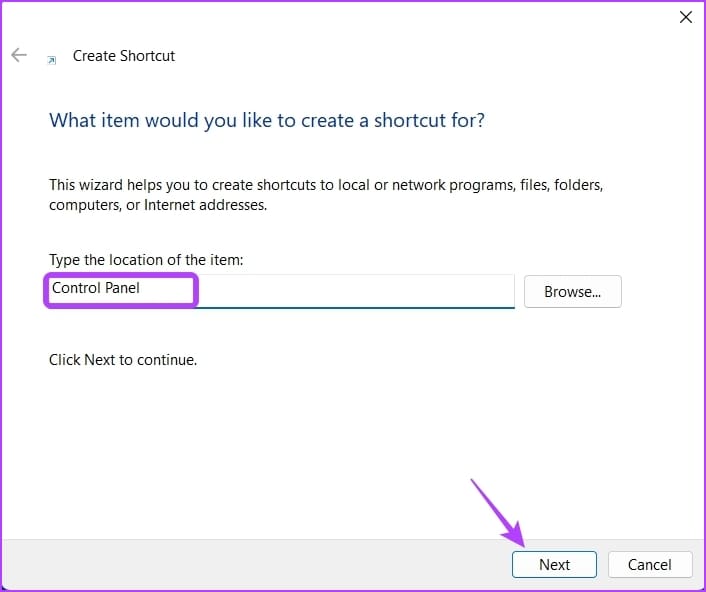Click 'Type the location of the item:' label
Image resolution: width=706 pixels, height=592 pixels.
coord(146,260)
